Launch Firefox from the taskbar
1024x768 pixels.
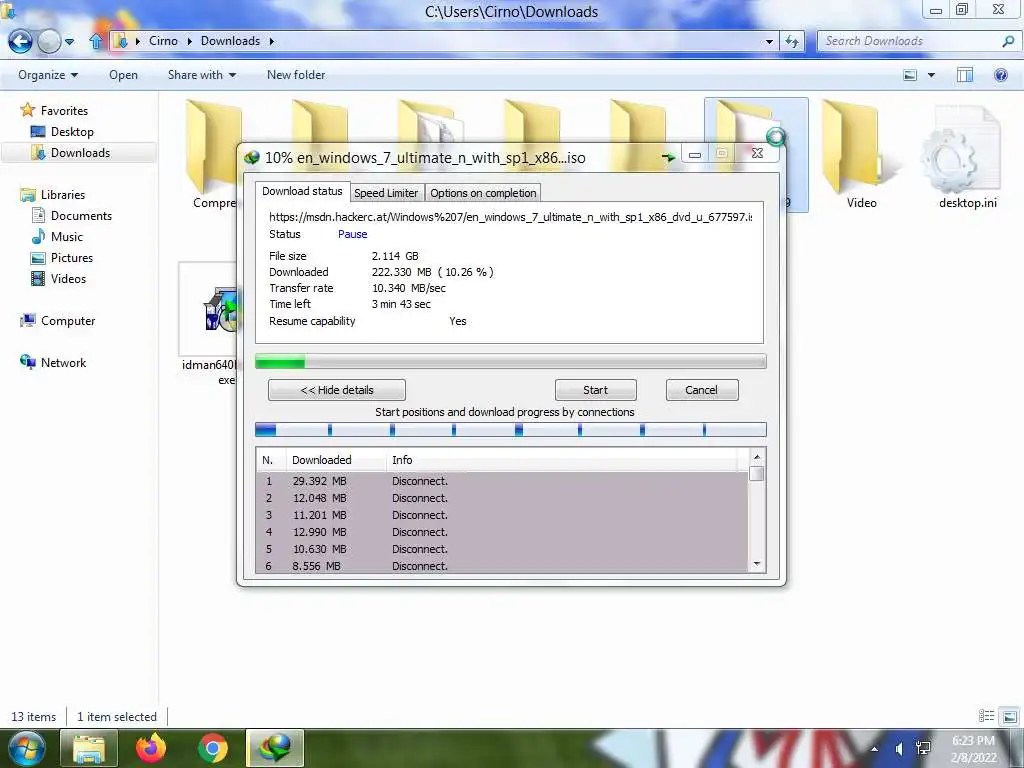coord(151,748)
